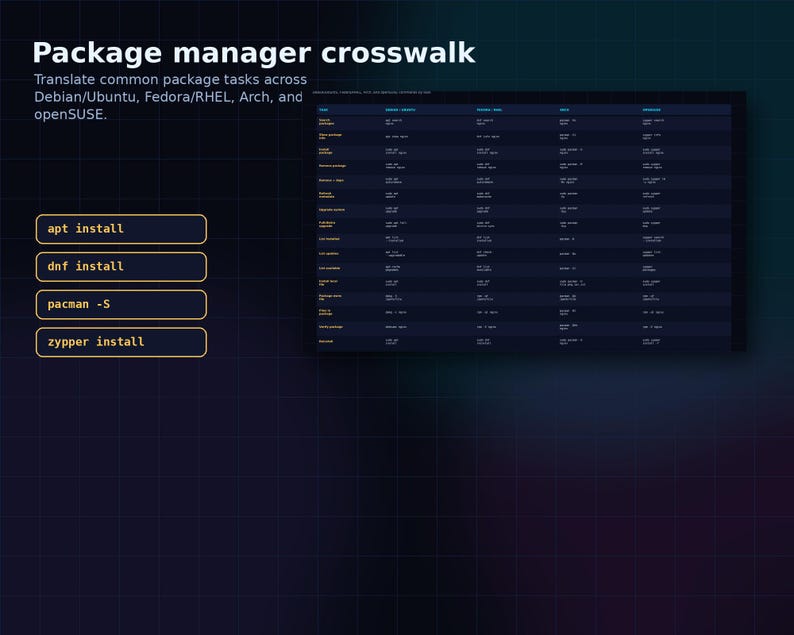Select the "Reinstall" row label
This screenshot has width=794, height=635.
[x=326, y=341]
